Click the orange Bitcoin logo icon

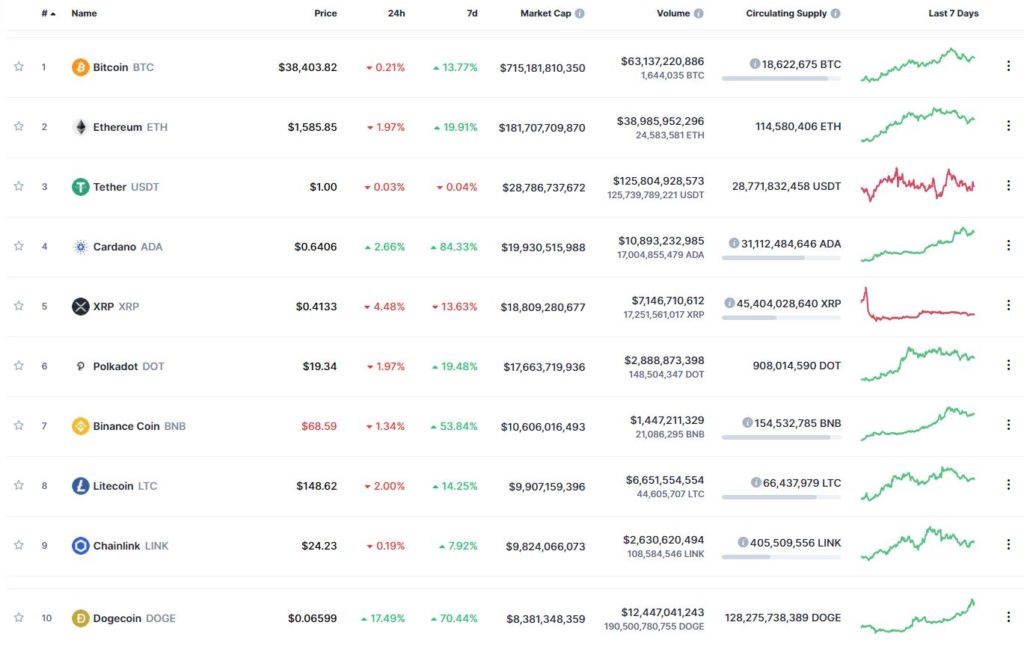point(80,67)
